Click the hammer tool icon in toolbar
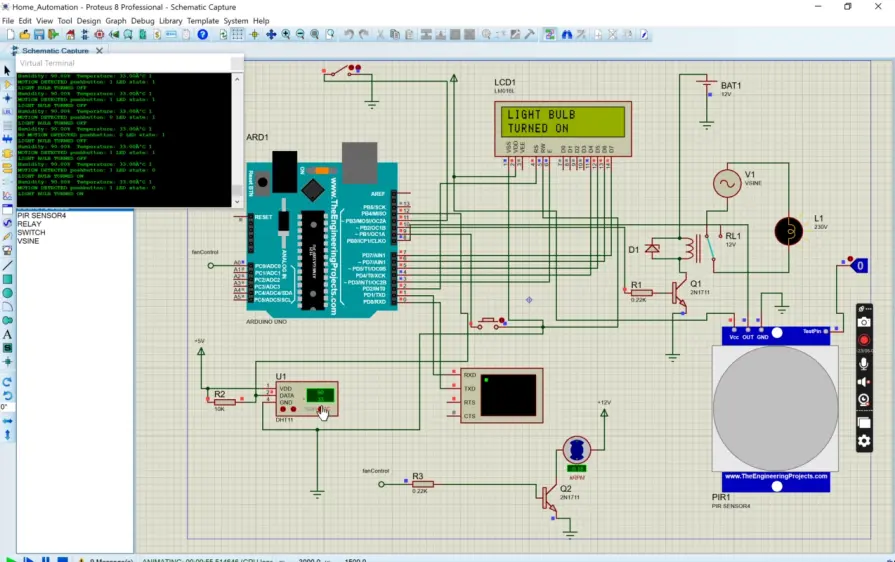895x562 pixels. 530,35
